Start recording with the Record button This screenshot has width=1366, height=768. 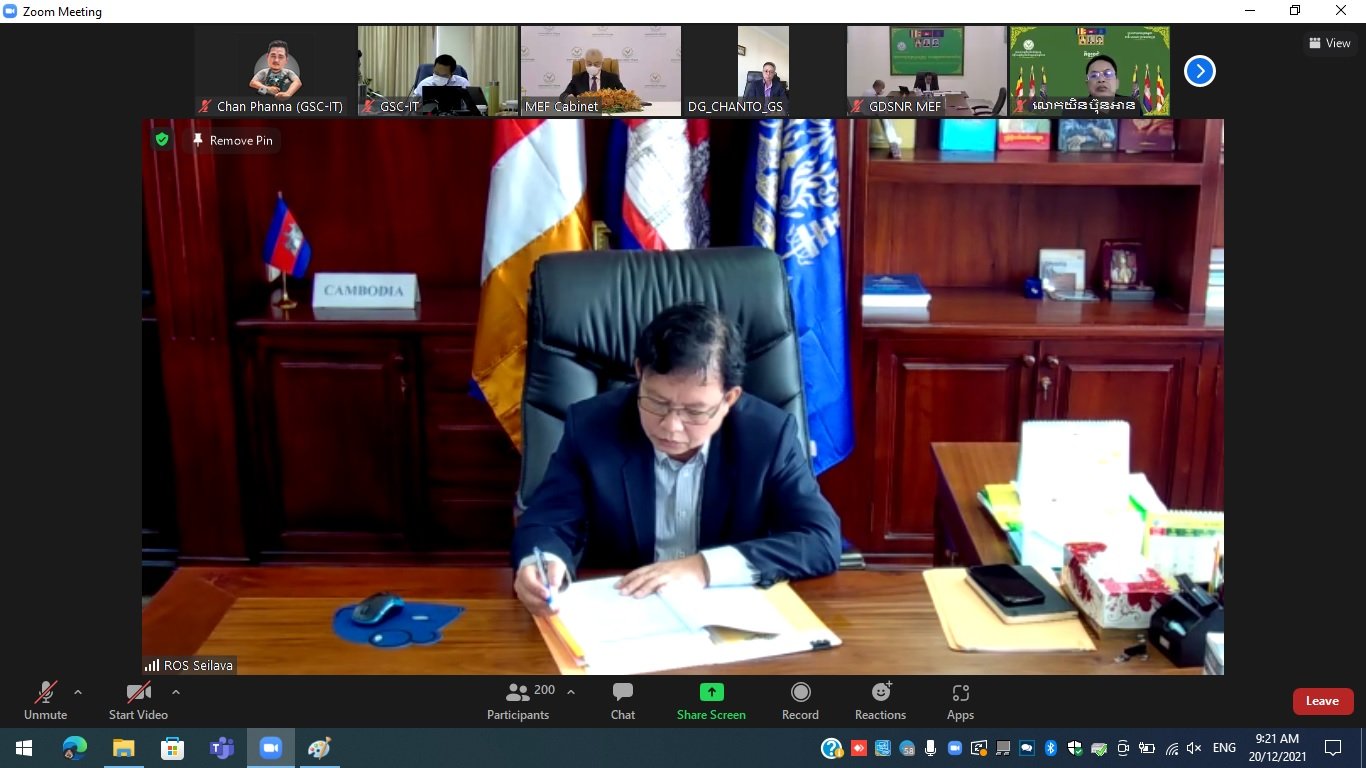pyautogui.click(x=800, y=701)
